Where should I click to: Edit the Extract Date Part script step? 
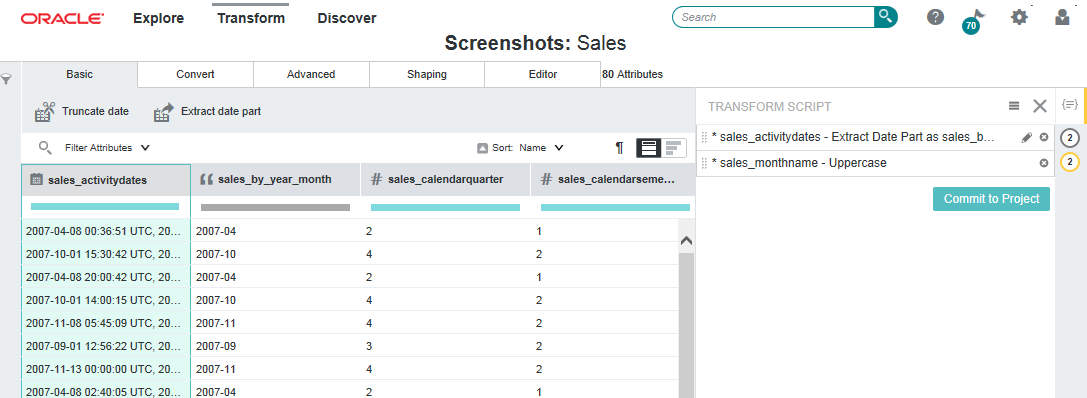click(1027, 137)
